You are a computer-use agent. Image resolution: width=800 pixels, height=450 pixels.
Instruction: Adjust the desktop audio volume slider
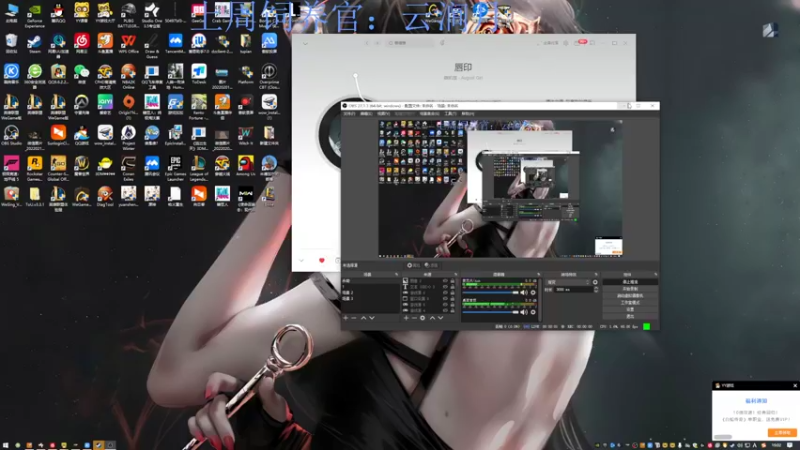click(490, 312)
